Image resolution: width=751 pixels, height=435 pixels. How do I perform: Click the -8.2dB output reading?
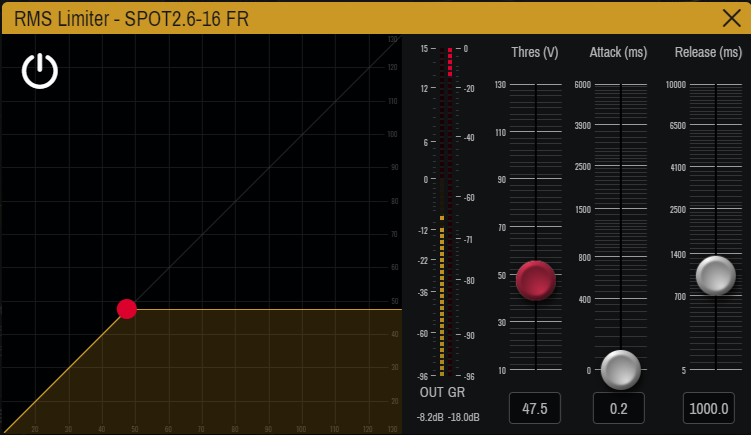click(430, 417)
